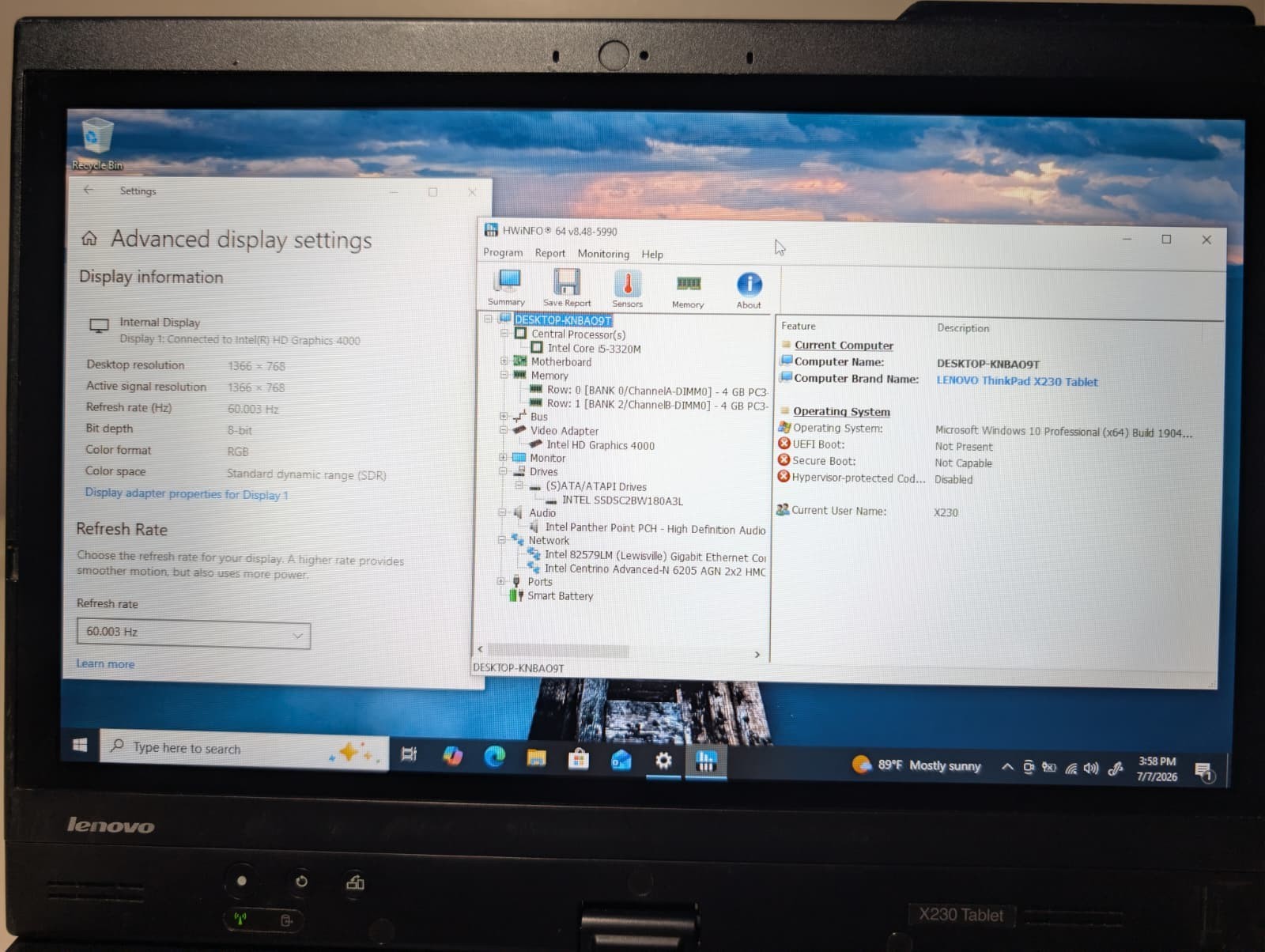Open the Windows Start menu
The image size is (1265, 952).
pyautogui.click(x=80, y=745)
